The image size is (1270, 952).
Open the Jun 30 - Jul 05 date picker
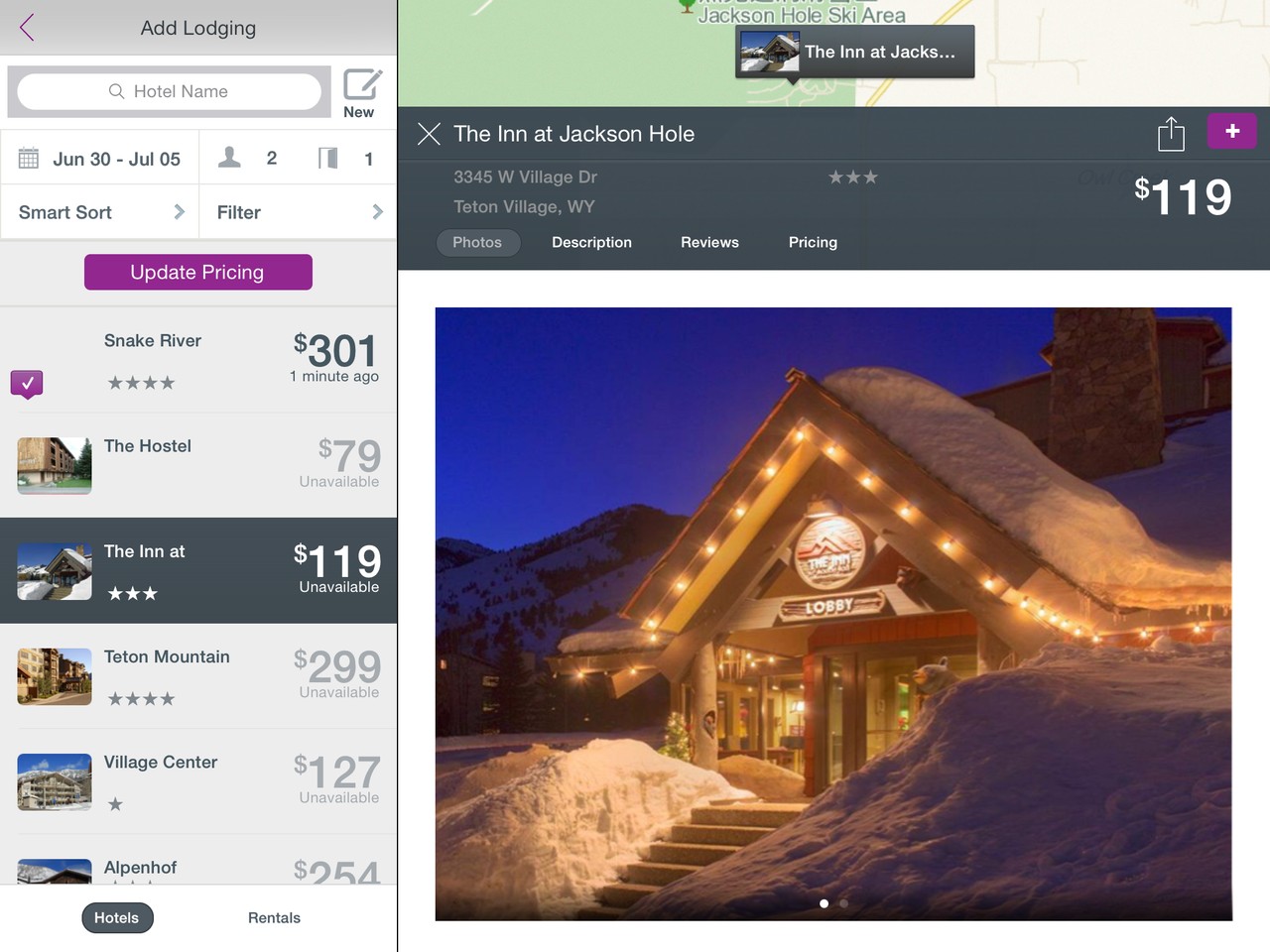(x=99, y=159)
